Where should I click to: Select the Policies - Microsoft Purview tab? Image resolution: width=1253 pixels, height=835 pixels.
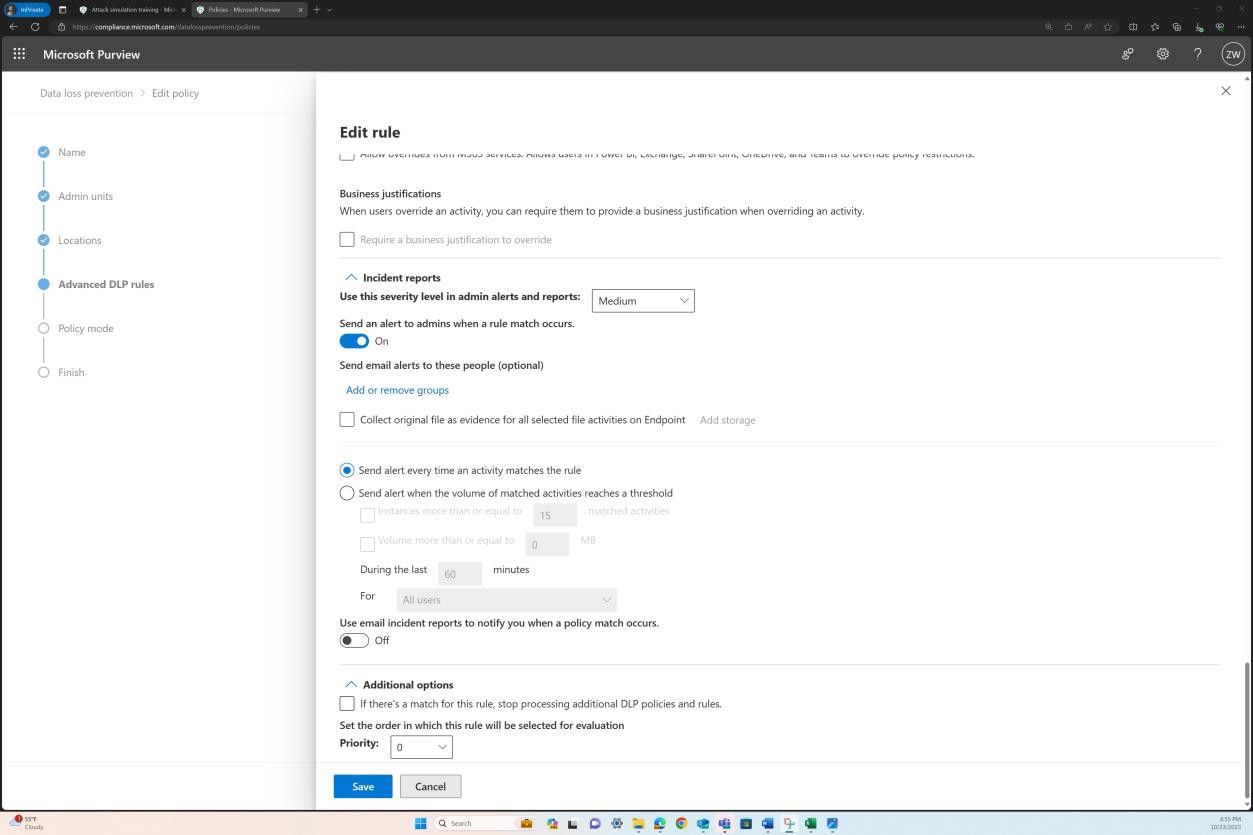pos(245,9)
